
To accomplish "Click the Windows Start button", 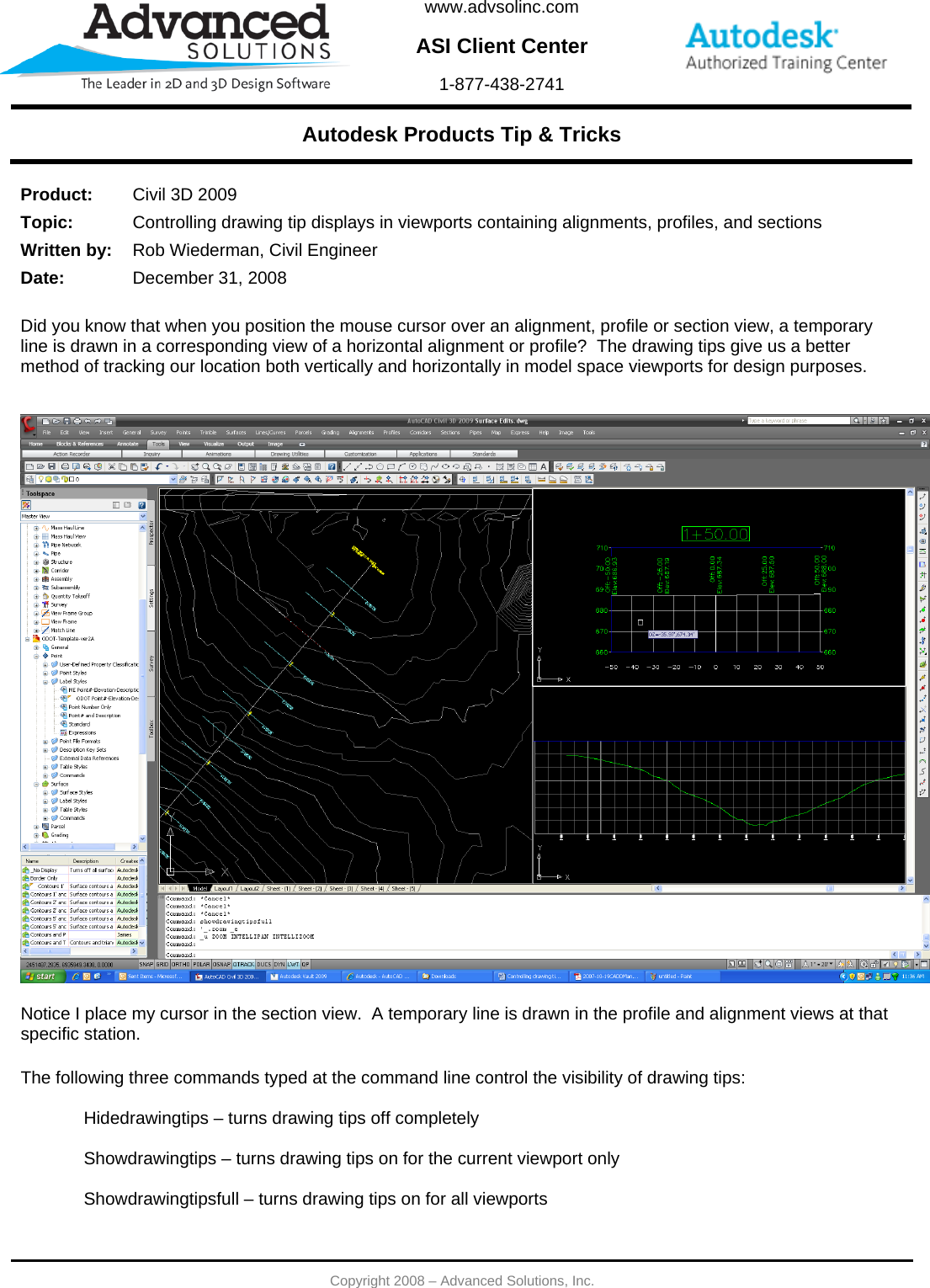I will point(41,977).
